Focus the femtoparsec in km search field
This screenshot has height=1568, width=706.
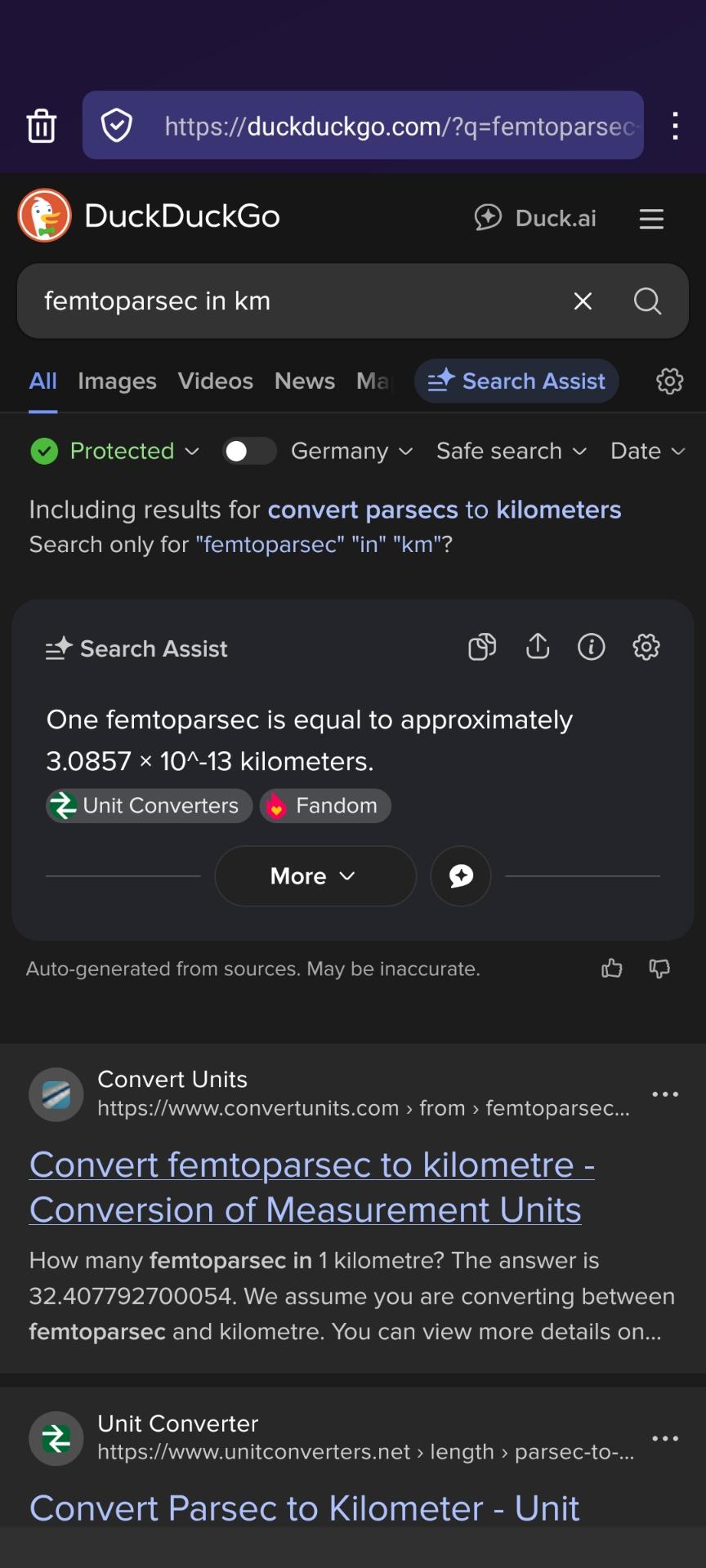pyautogui.click(x=294, y=301)
